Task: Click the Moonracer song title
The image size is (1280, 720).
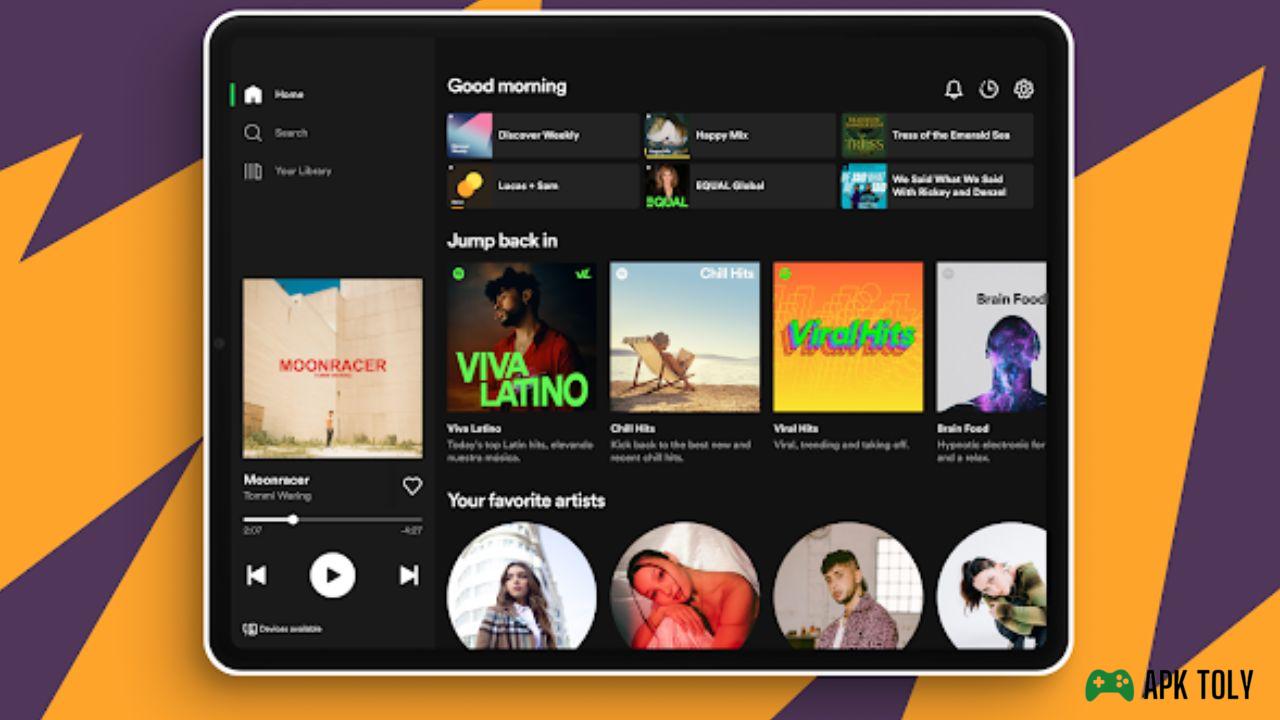Action: click(x=277, y=480)
